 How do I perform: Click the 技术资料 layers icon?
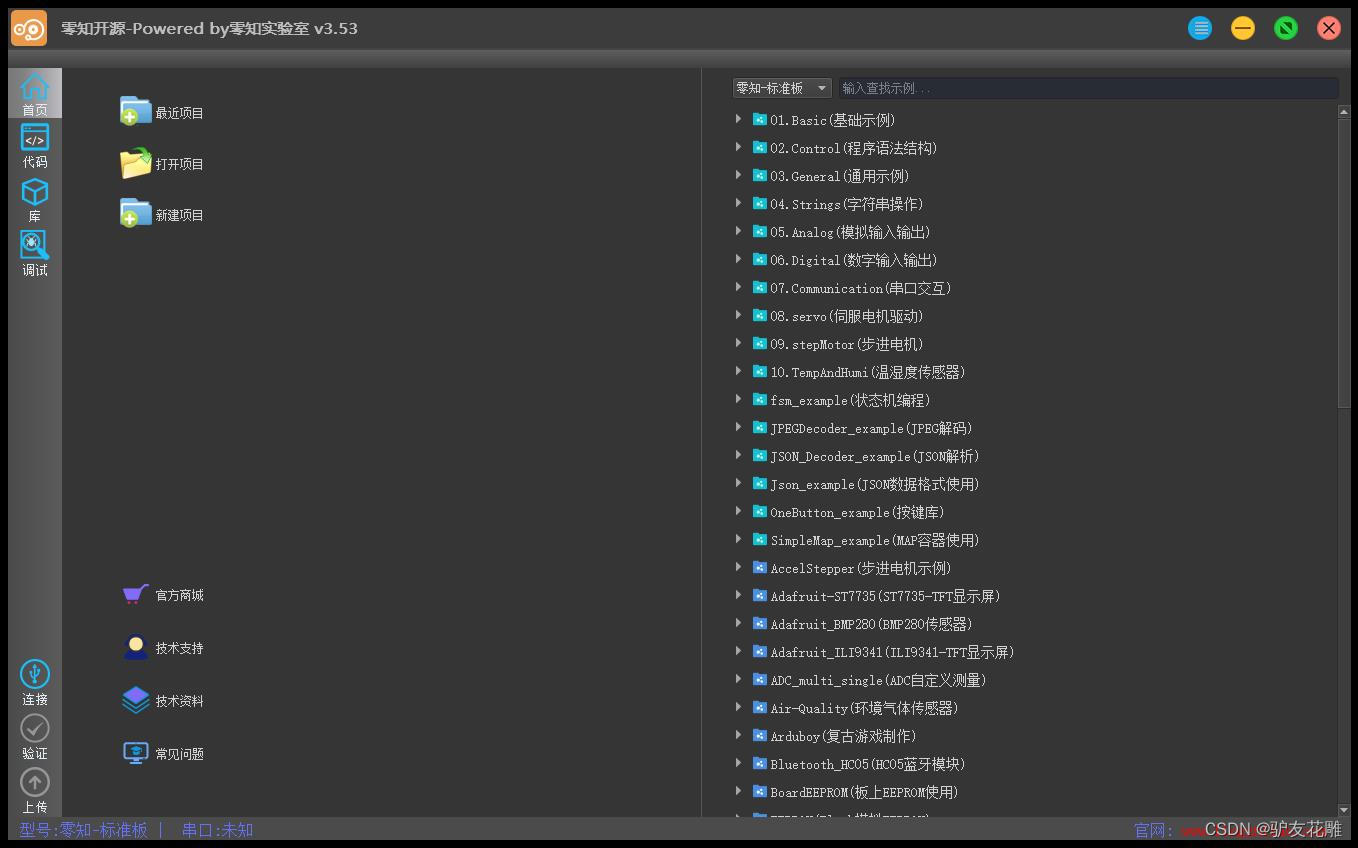[135, 700]
